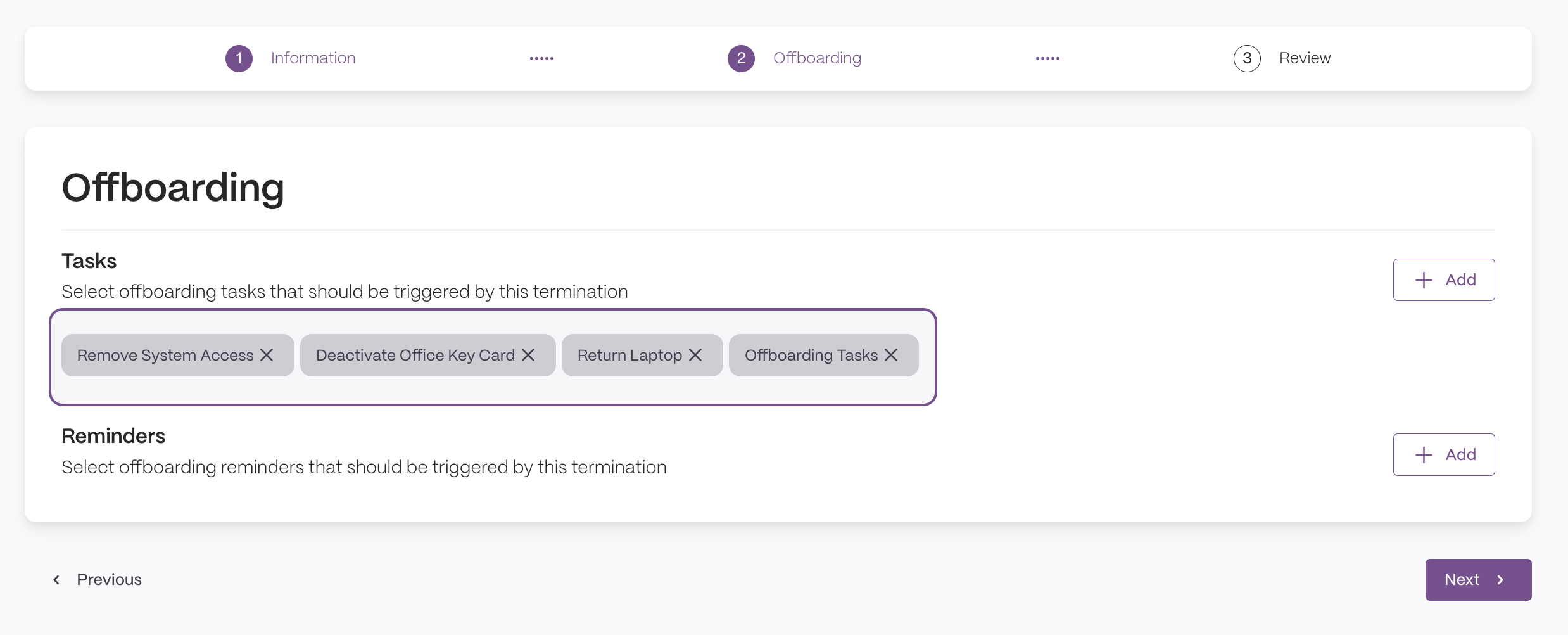
Task: Open the Review step label
Action: coord(1305,58)
